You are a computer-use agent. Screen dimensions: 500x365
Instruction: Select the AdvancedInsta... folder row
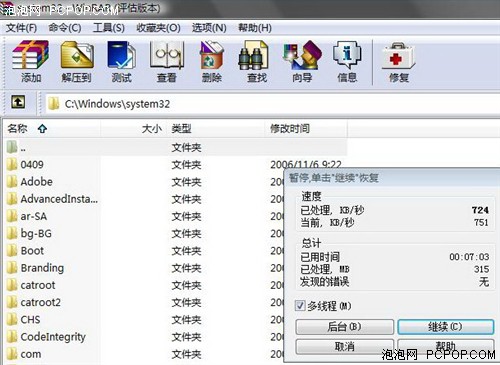[143, 199]
